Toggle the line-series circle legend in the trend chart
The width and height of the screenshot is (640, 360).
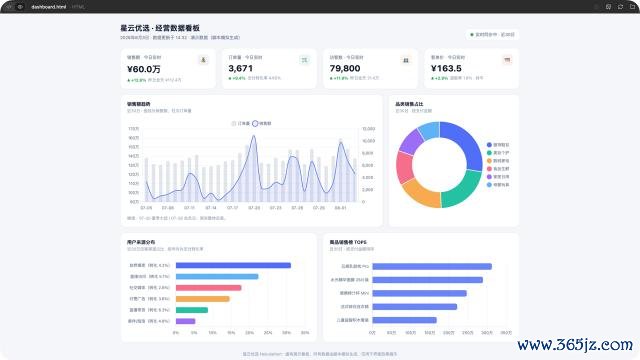(262, 123)
